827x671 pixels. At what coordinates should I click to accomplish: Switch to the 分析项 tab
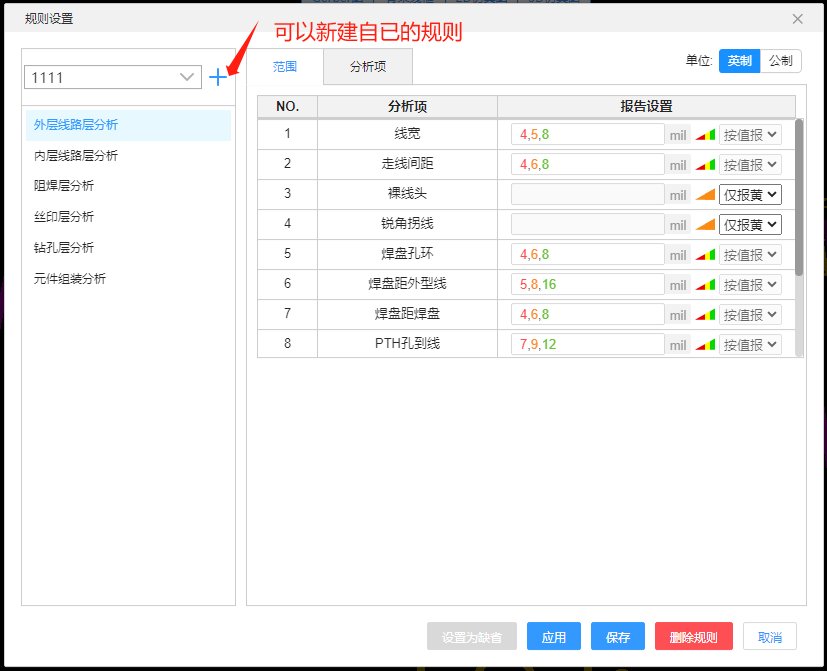(368, 66)
